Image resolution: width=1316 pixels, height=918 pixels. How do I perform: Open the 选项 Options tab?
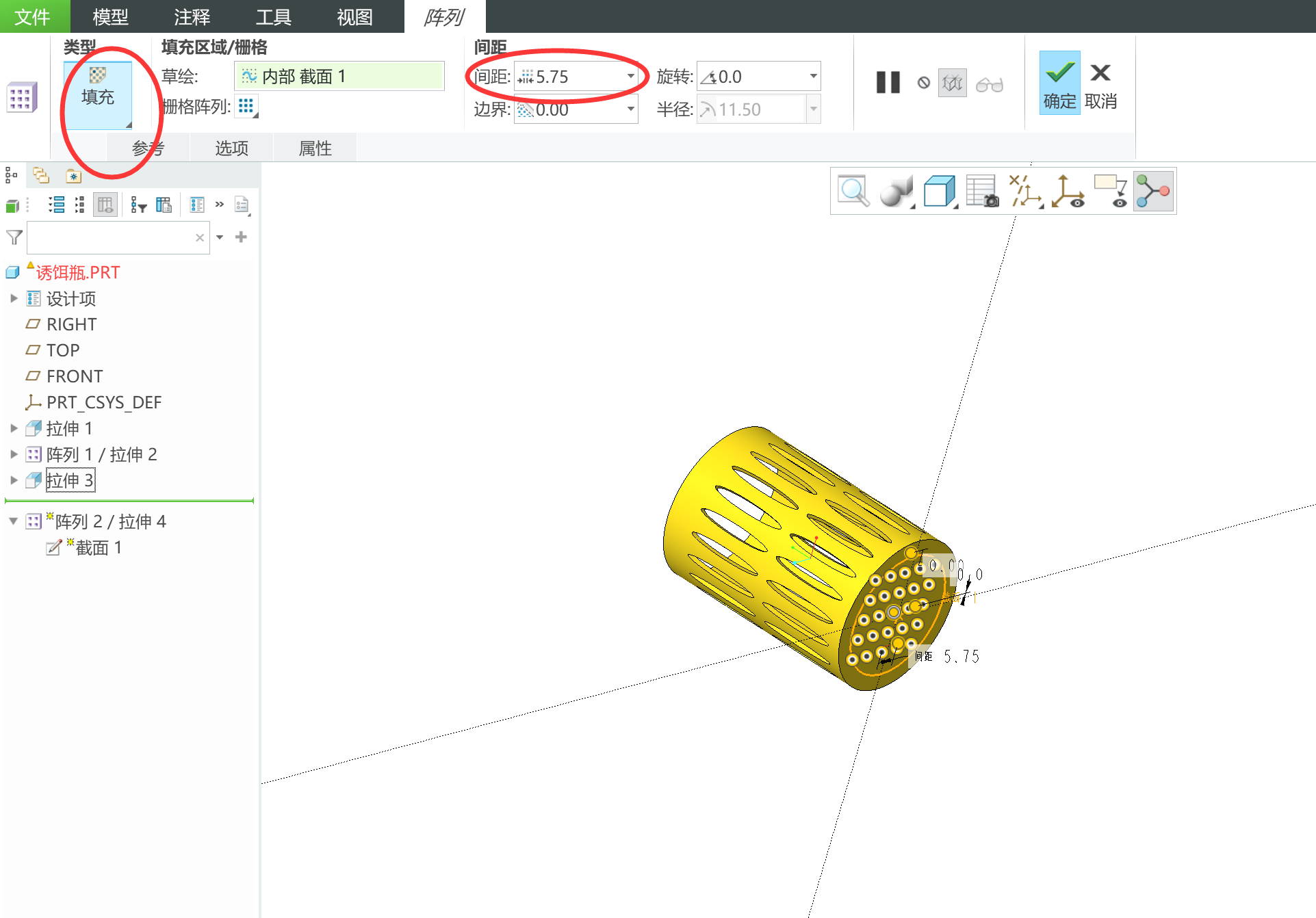click(231, 148)
